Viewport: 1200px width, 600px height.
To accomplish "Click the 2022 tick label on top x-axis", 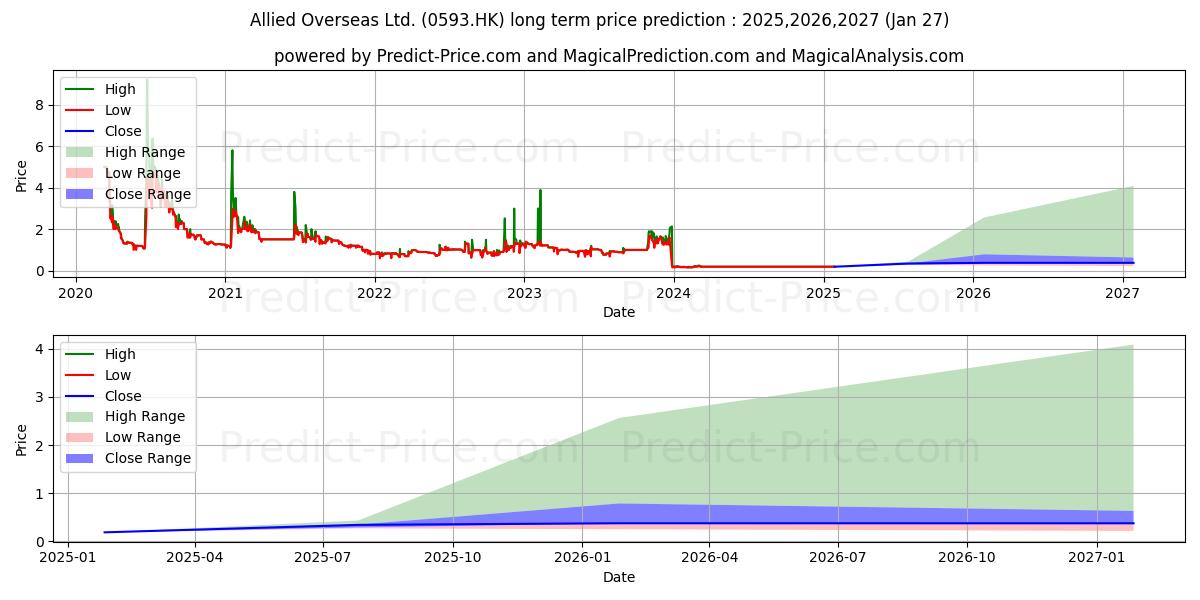I will tap(375, 293).
